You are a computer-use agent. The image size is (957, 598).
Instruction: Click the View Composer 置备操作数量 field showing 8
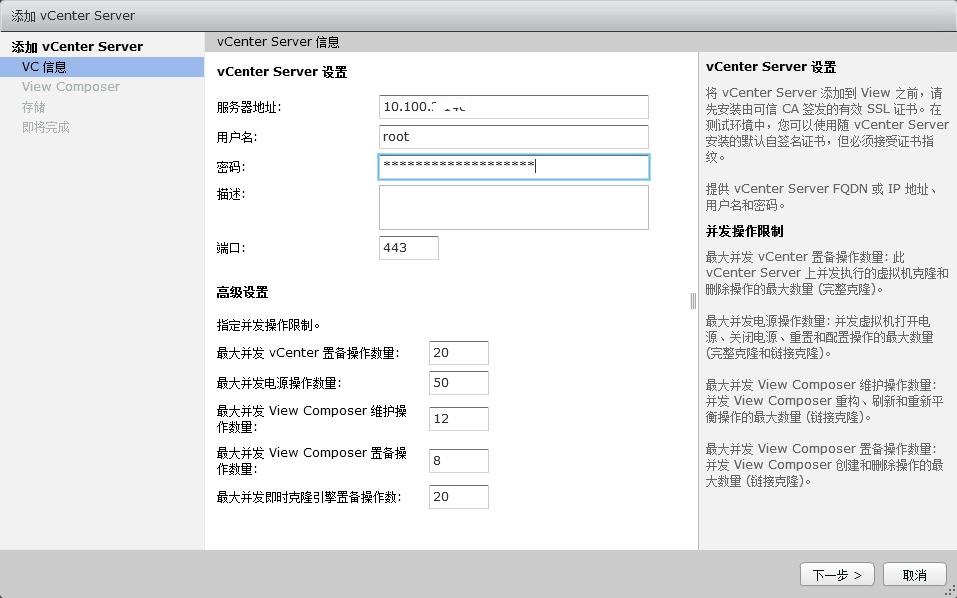click(x=458, y=460)
